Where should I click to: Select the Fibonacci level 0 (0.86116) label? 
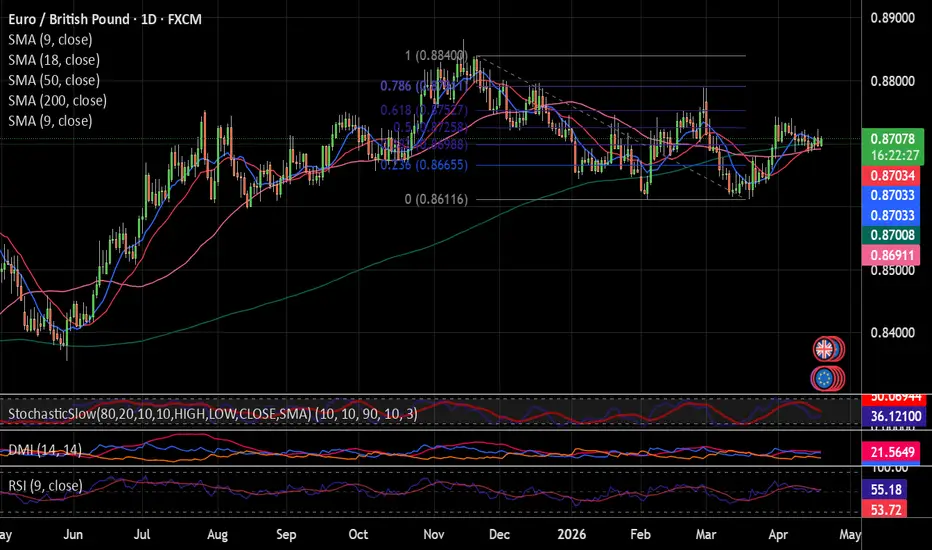point(436,199)
